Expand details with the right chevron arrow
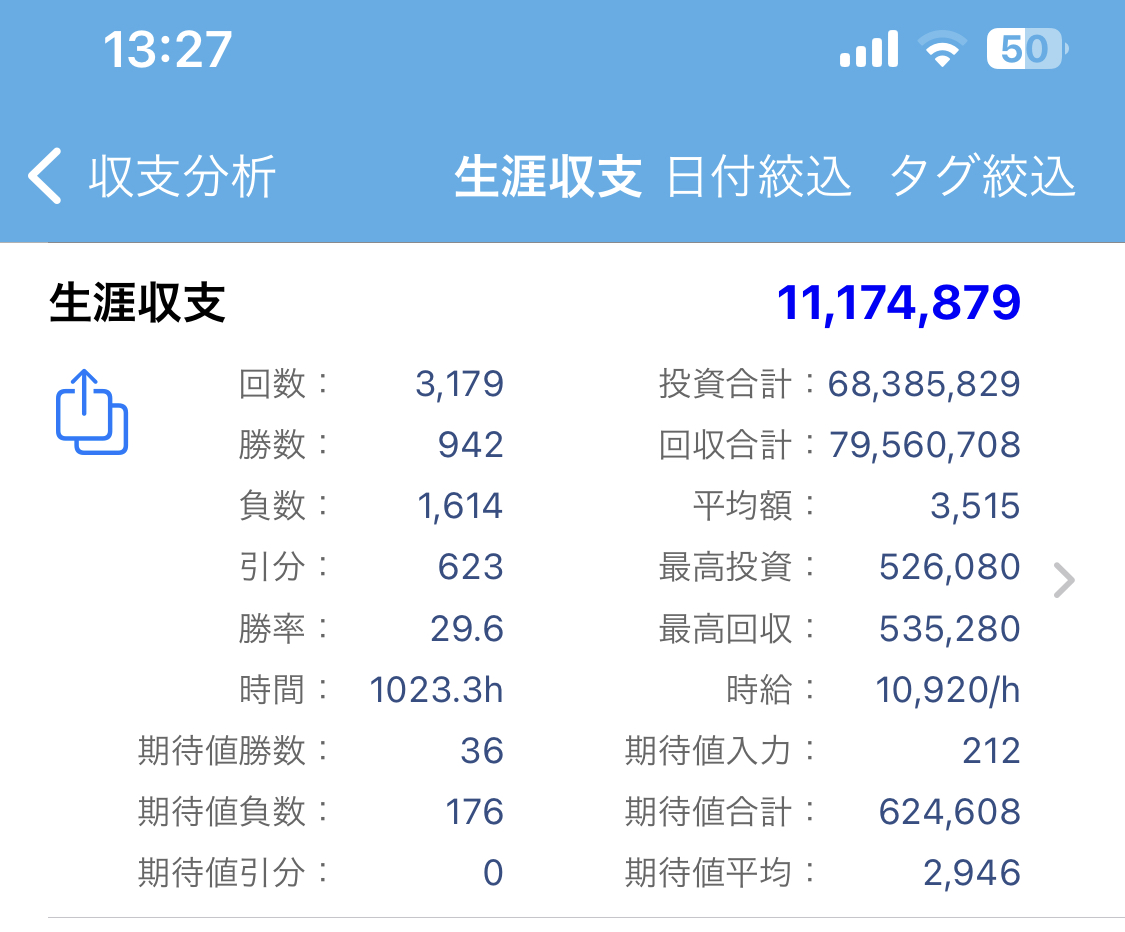The image size is (1125, 932). pos(1064,580)
